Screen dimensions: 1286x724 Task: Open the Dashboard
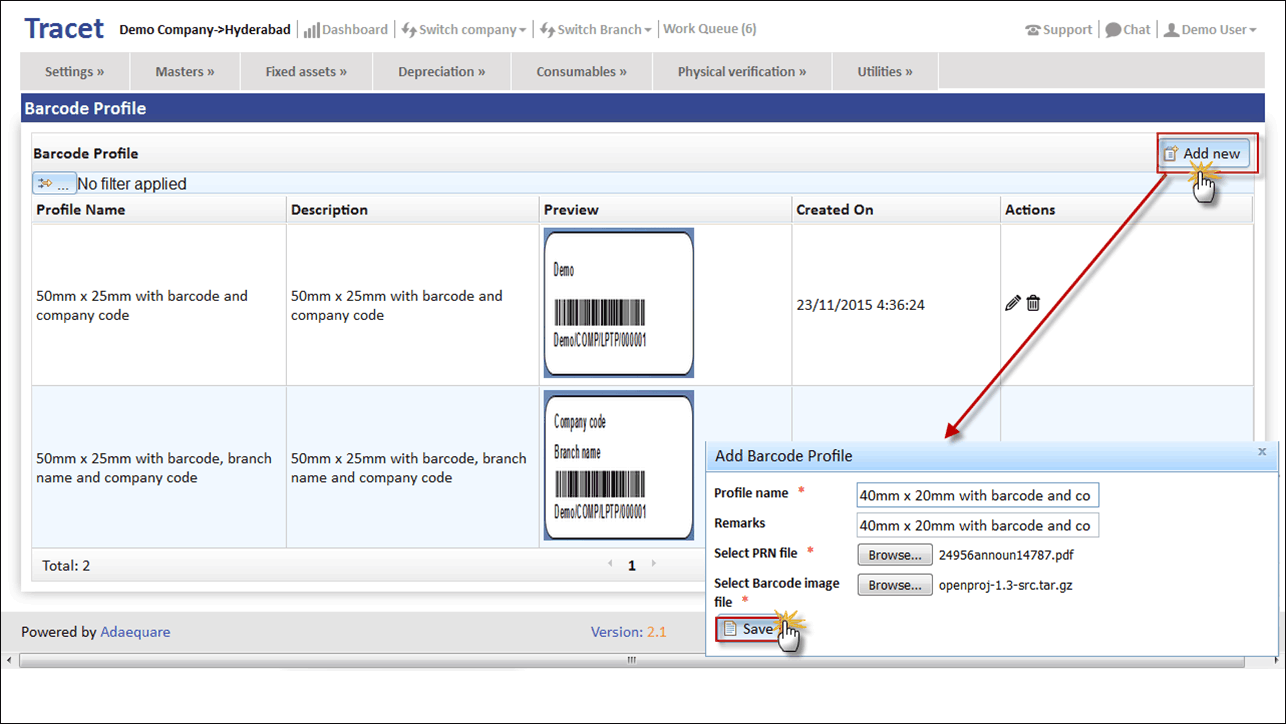pyautogui.click(x=345, y=29)
